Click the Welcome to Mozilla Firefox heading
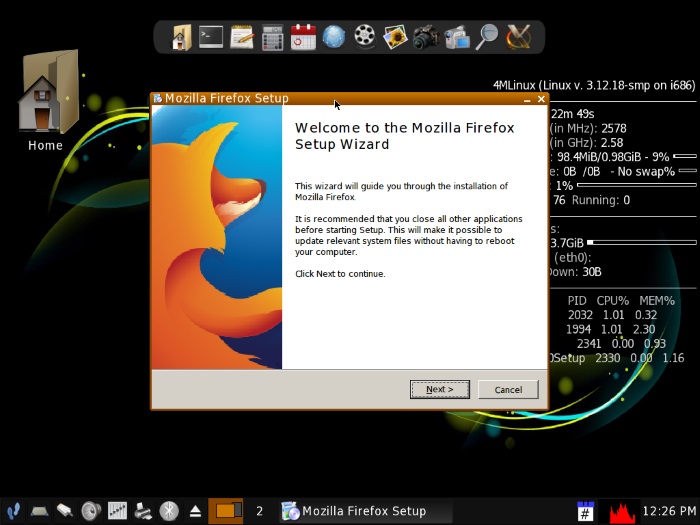700x525 pixels. pos(404,136)
